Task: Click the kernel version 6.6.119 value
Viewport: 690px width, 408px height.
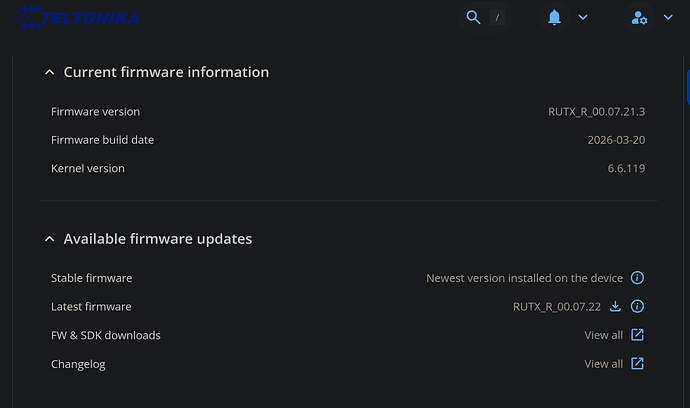Action: 626,169
